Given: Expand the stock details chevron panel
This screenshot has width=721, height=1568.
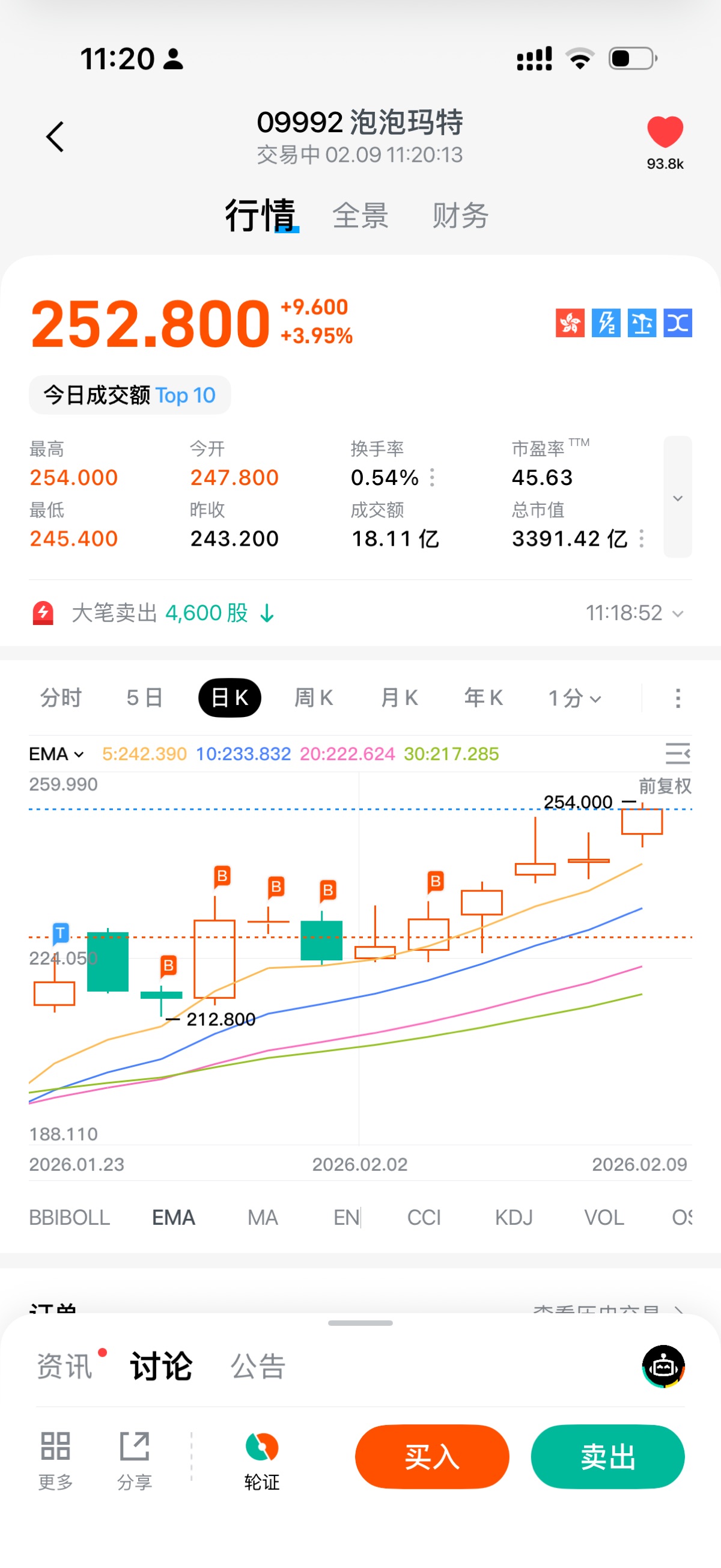Looking at the screenshot, I should [x=677, y=497].
